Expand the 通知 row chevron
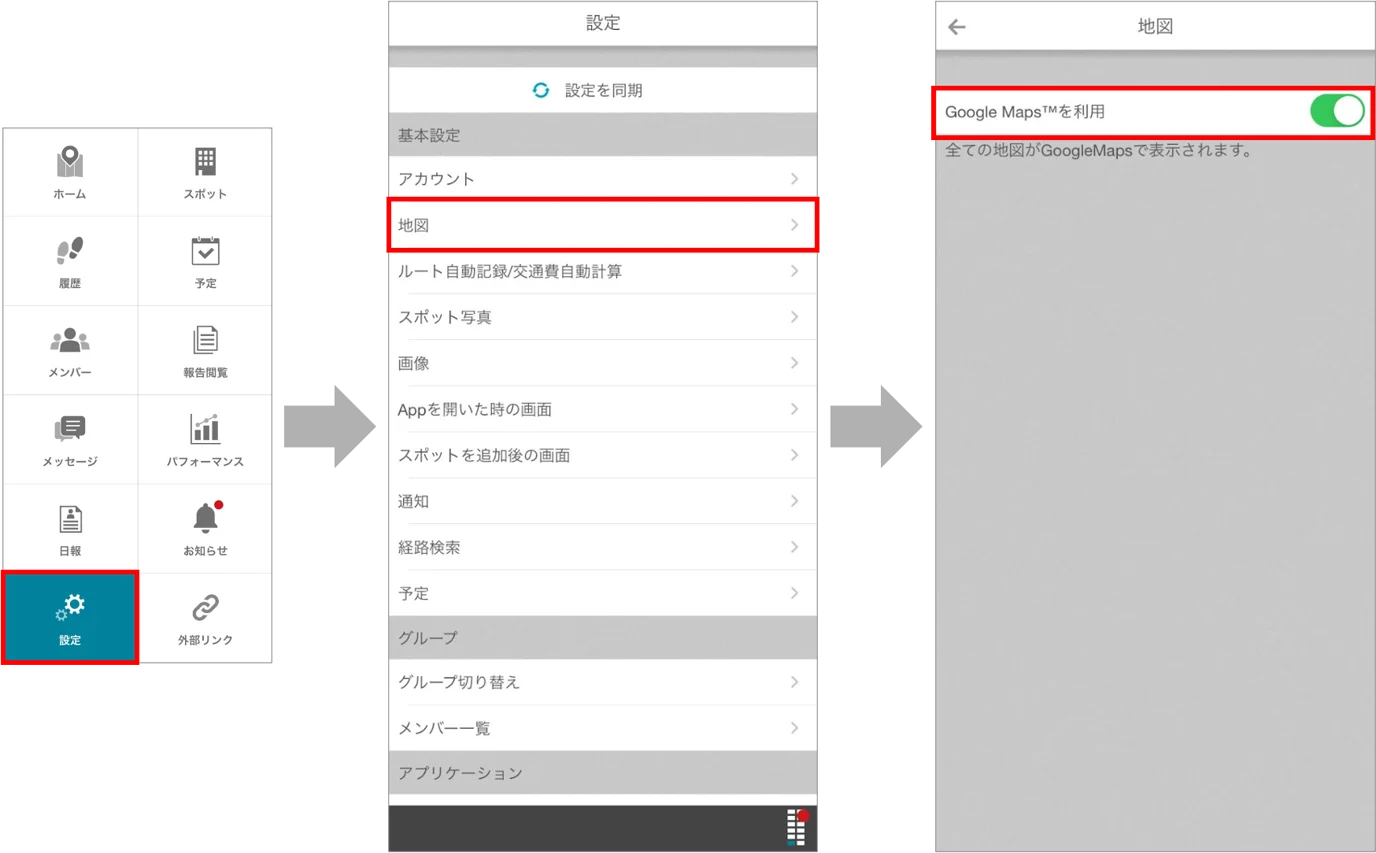 pyautogui.click(x=794, y=501)
